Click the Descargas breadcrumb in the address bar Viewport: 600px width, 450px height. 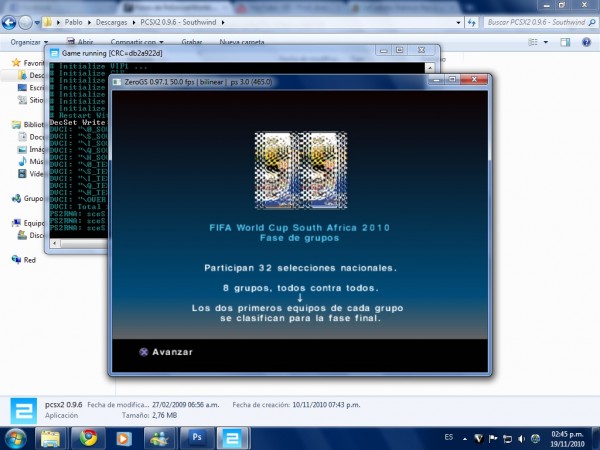(111, 22)
